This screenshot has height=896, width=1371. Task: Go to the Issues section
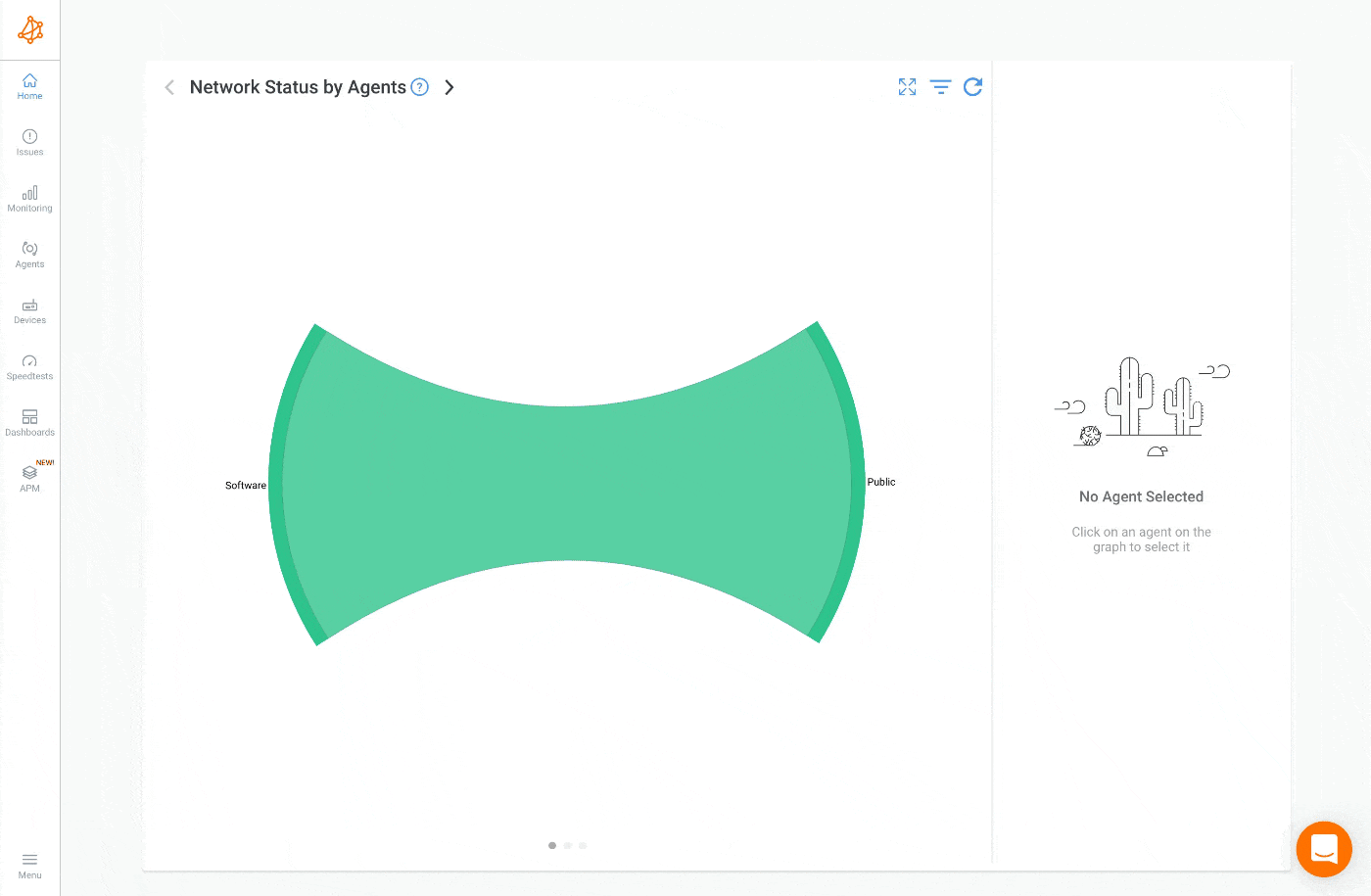tap(29, 143)
